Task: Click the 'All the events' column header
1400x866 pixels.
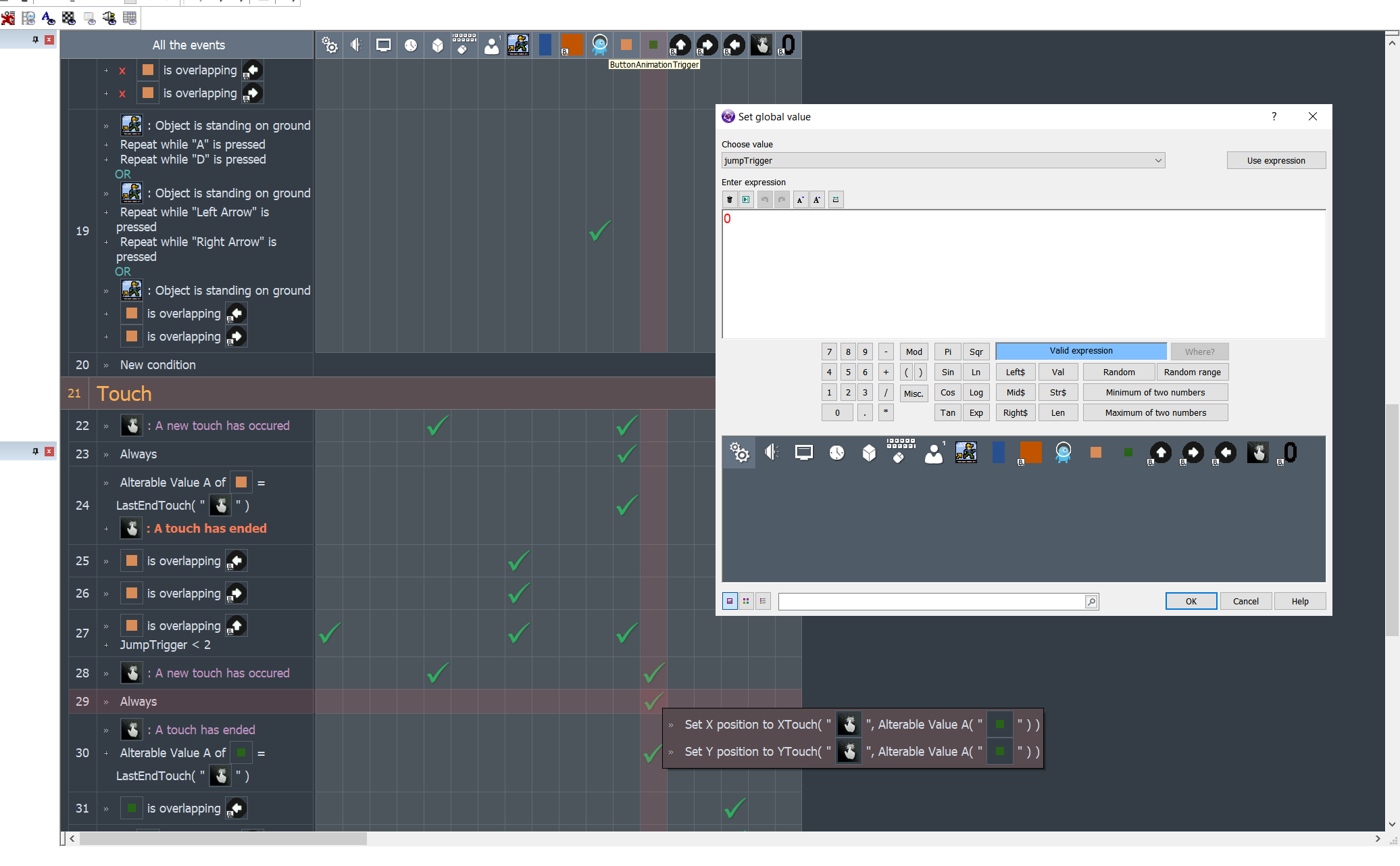Action: pos(189,45)
